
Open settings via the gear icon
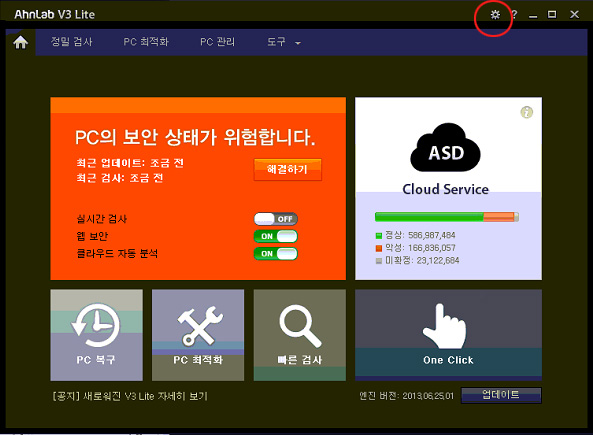coord(495,15)
